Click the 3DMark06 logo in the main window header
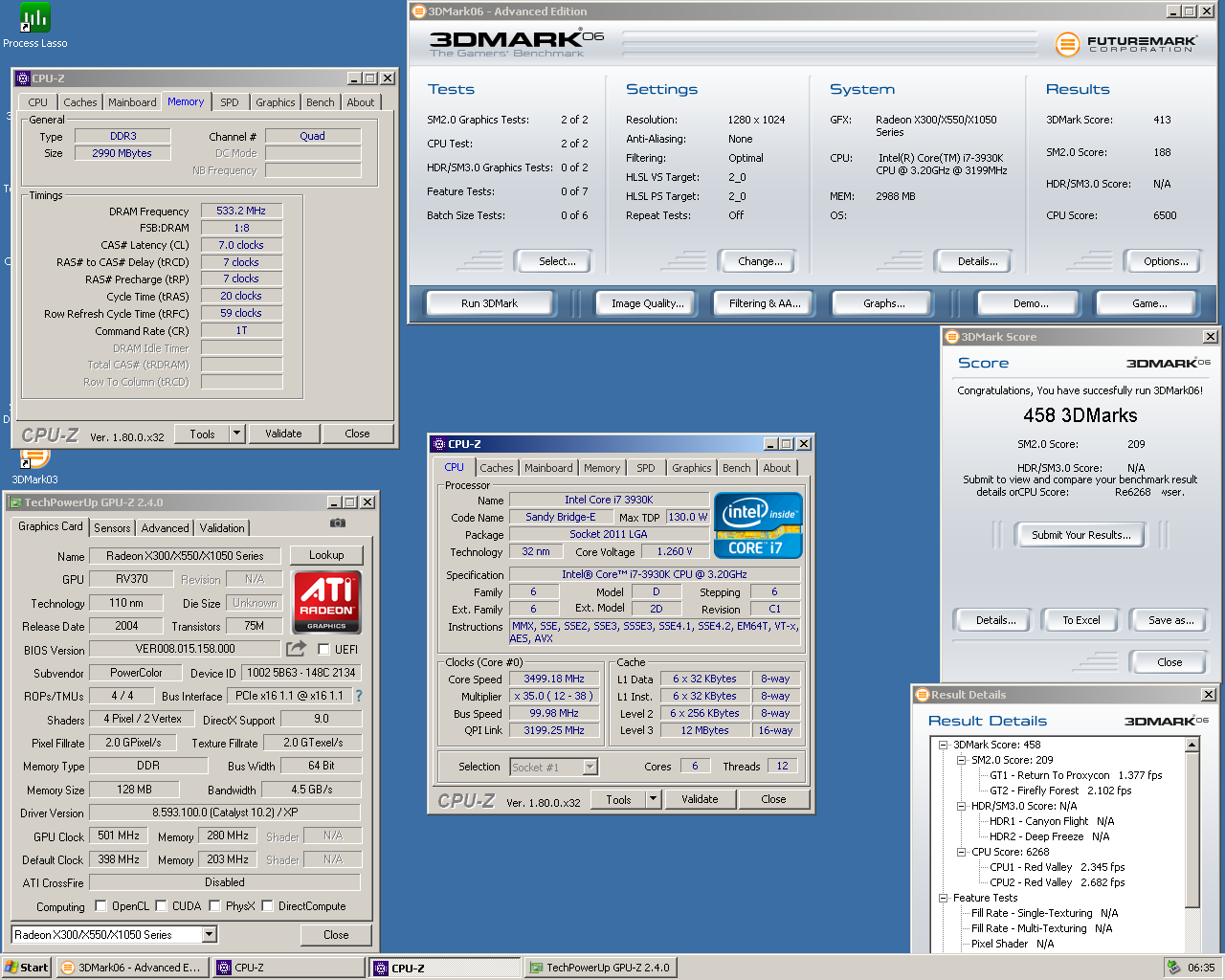The width and height of the screenshot is (1225, 980). (x=517, y=42)
